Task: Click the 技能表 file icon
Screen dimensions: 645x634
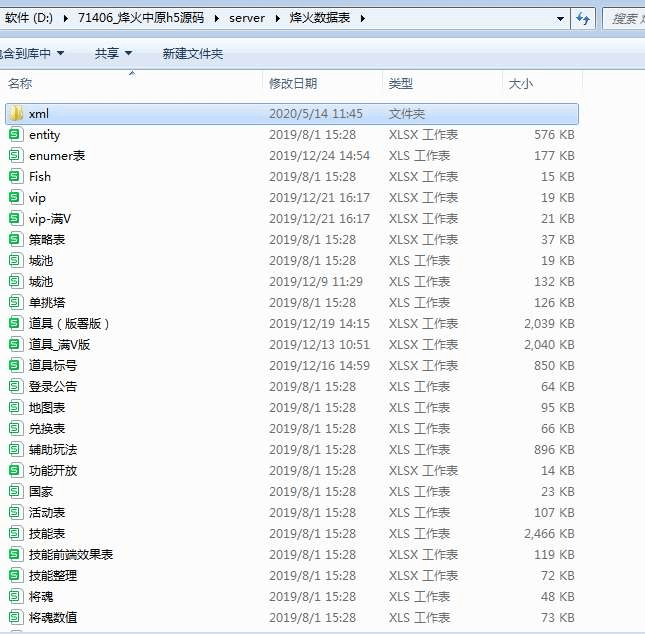Action: click(15, 534)
